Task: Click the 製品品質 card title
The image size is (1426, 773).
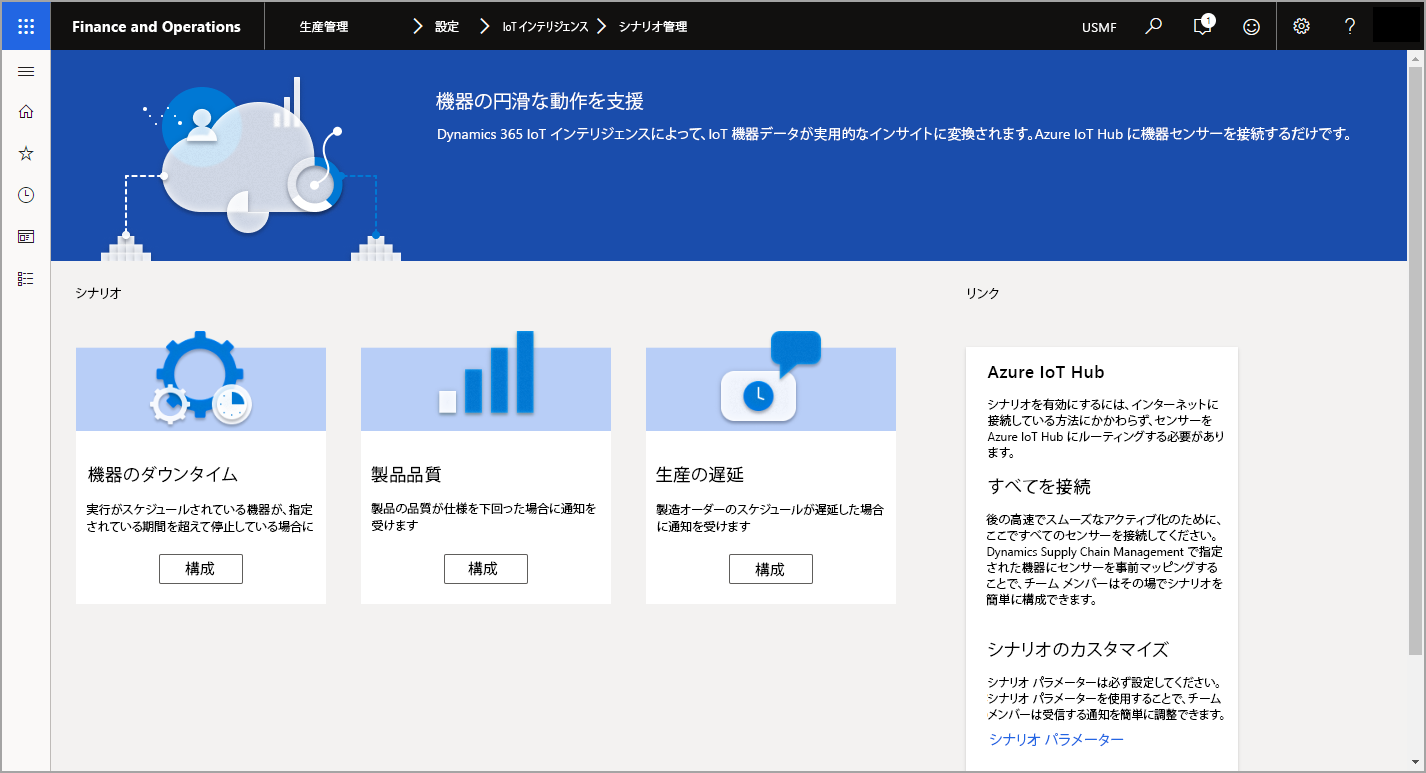Action: click(406, 474)
